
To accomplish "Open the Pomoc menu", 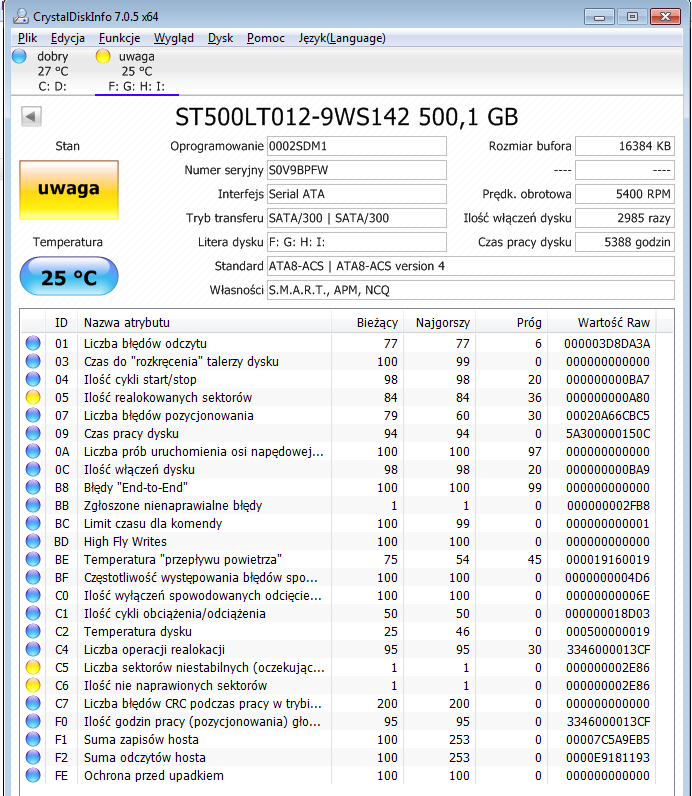I will pyautogui.click(x=266, y=38).
